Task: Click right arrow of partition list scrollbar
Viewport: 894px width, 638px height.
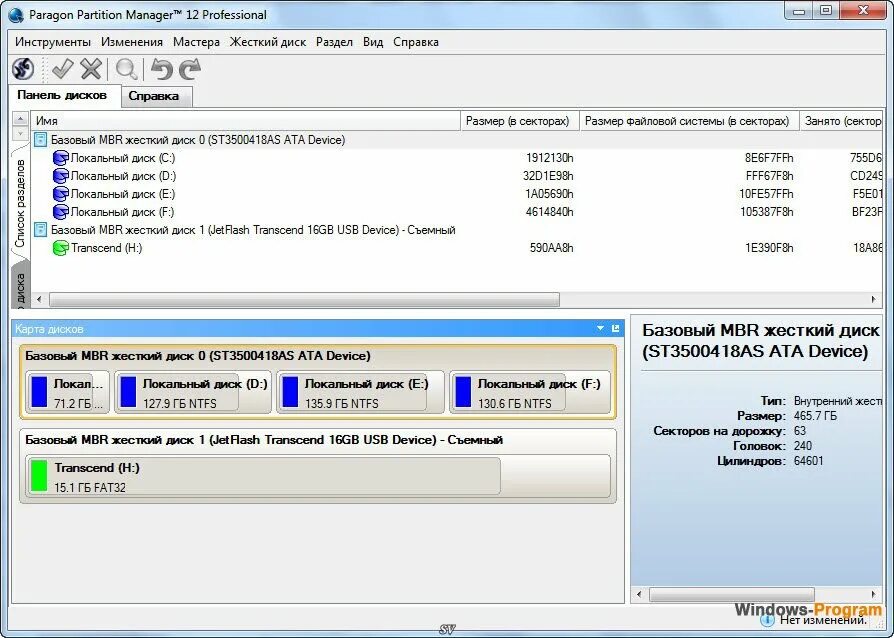Action: click(x=873, y=299)
